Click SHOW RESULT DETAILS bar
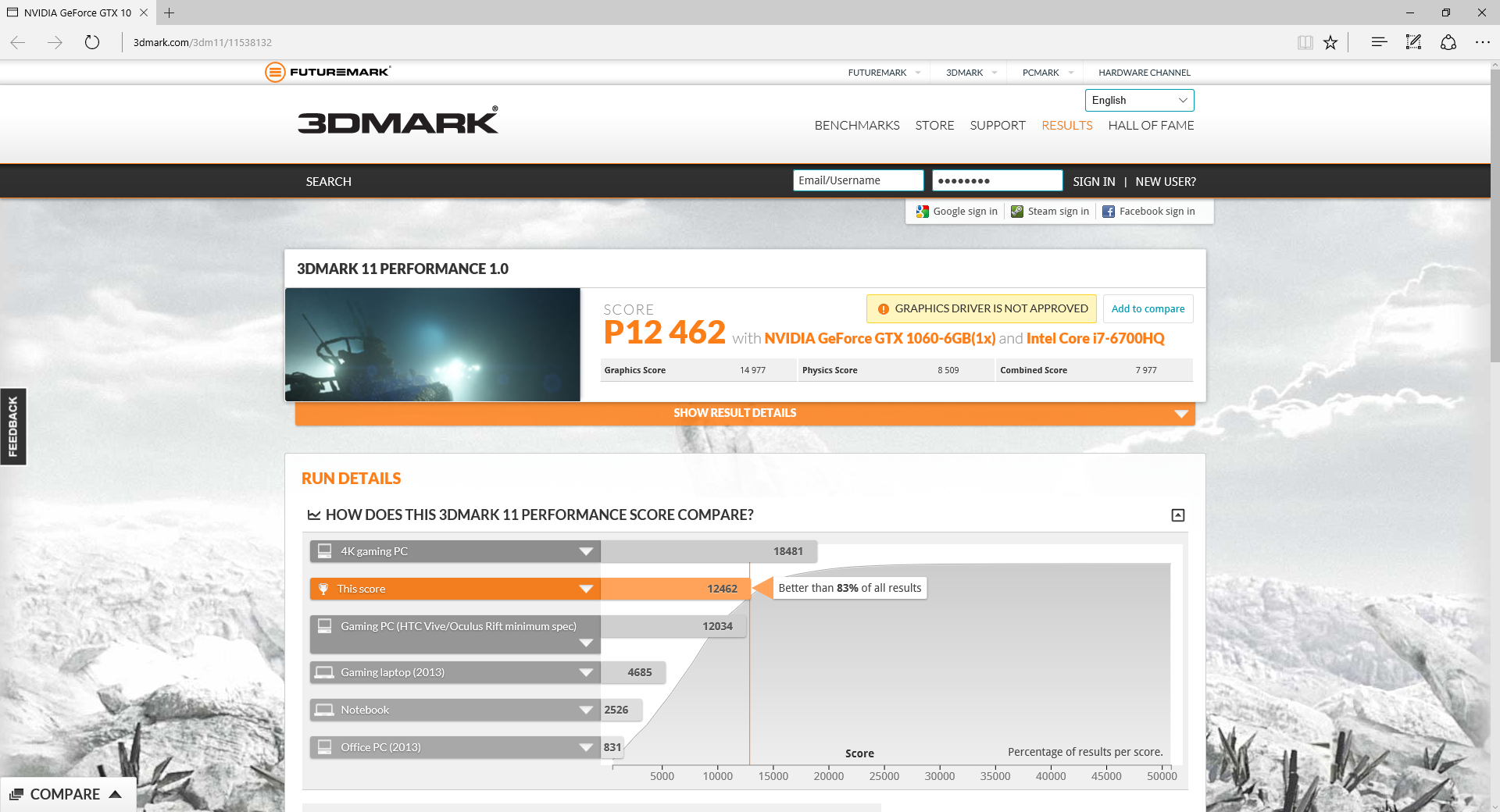 [x=745, y=413]
